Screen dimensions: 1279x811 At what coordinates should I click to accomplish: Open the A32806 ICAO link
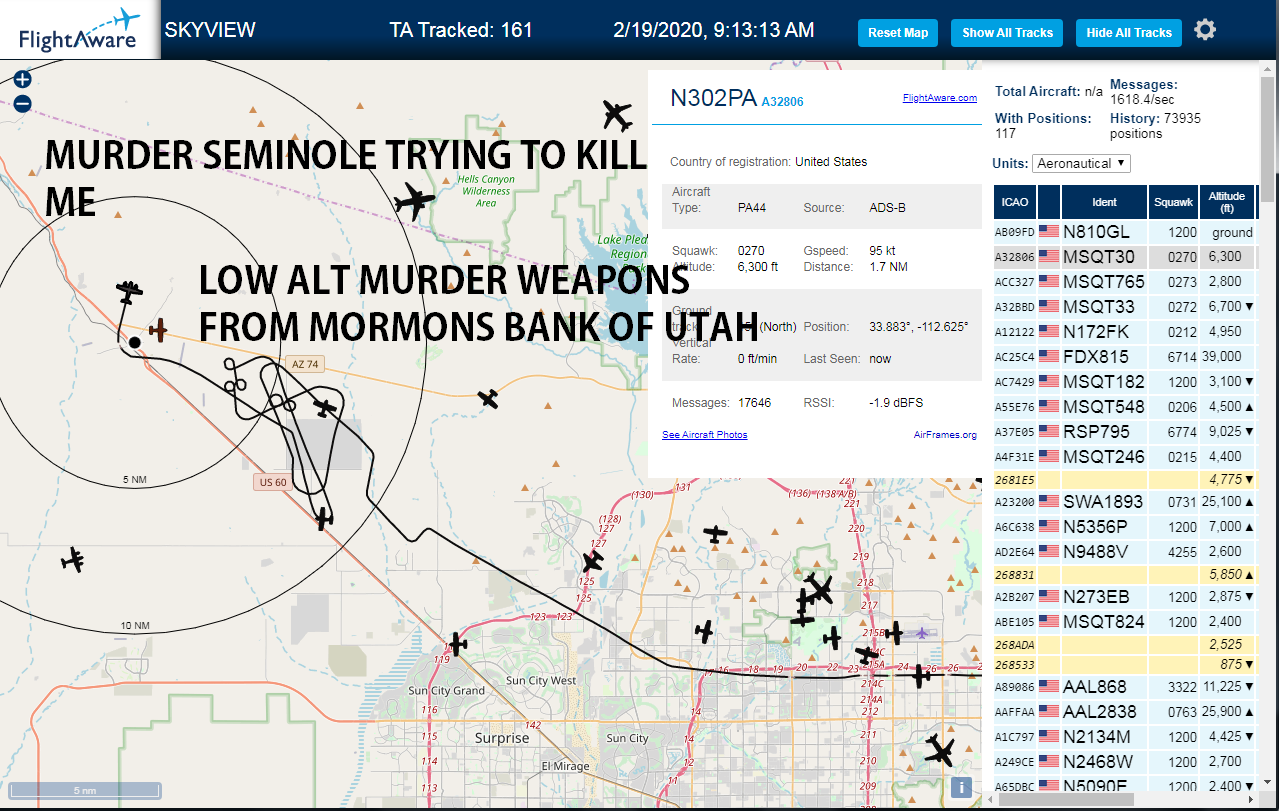click(782, 102)
